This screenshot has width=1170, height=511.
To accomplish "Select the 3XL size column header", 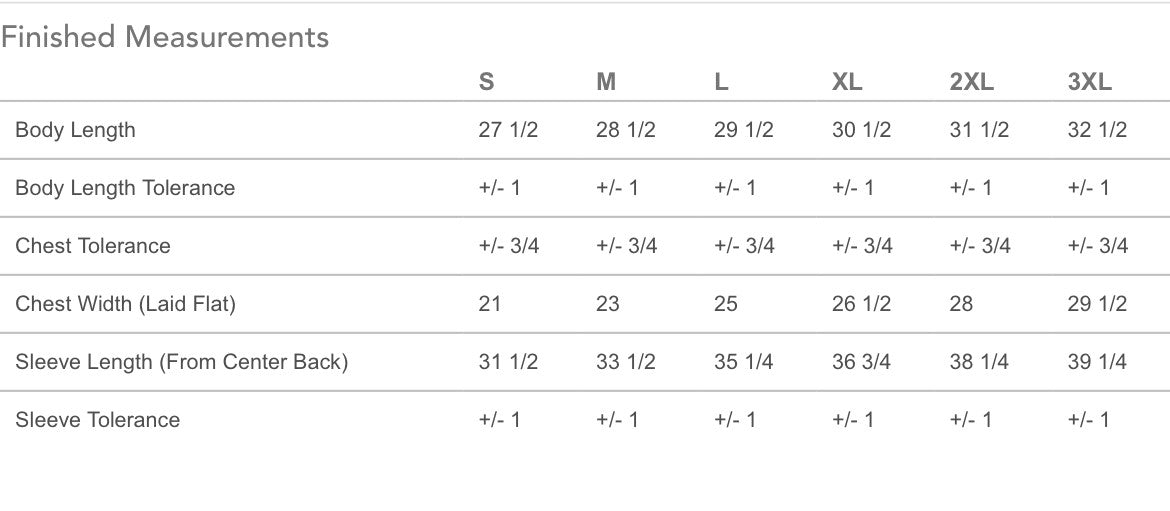I will click(x=1090, y=83).
